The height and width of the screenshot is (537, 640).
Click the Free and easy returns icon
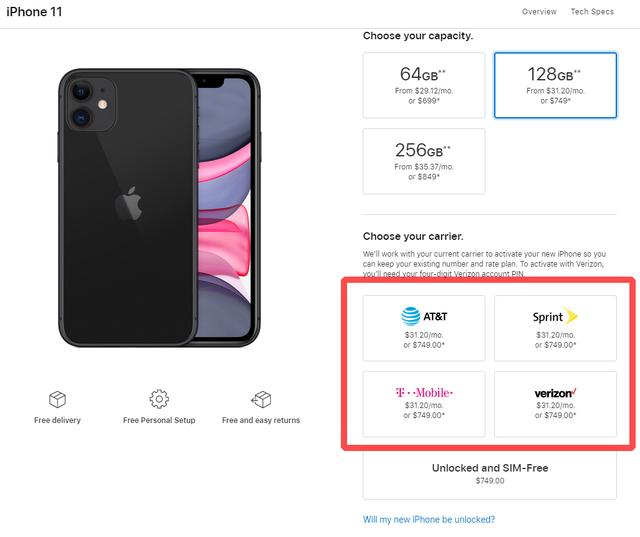(x=261, y=399)
